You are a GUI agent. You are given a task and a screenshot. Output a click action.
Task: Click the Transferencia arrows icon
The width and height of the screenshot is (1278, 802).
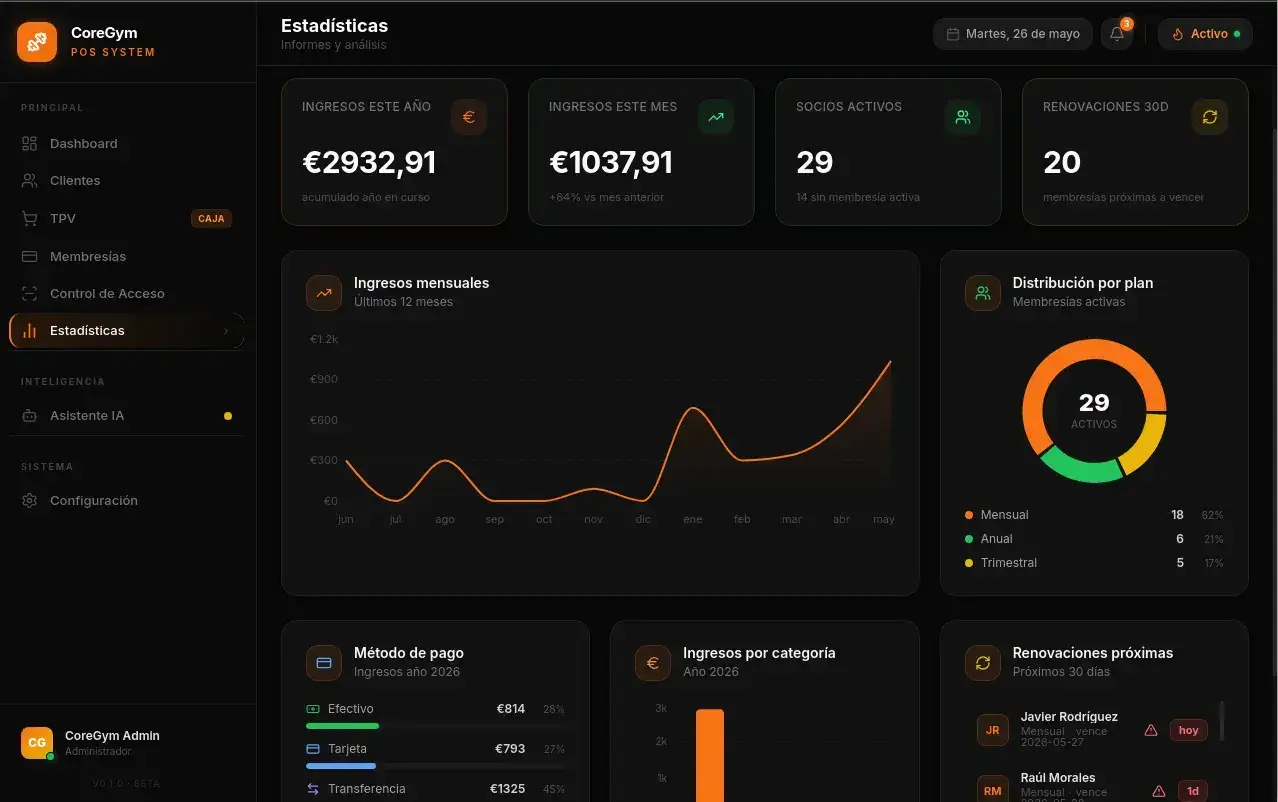point(313,789)
